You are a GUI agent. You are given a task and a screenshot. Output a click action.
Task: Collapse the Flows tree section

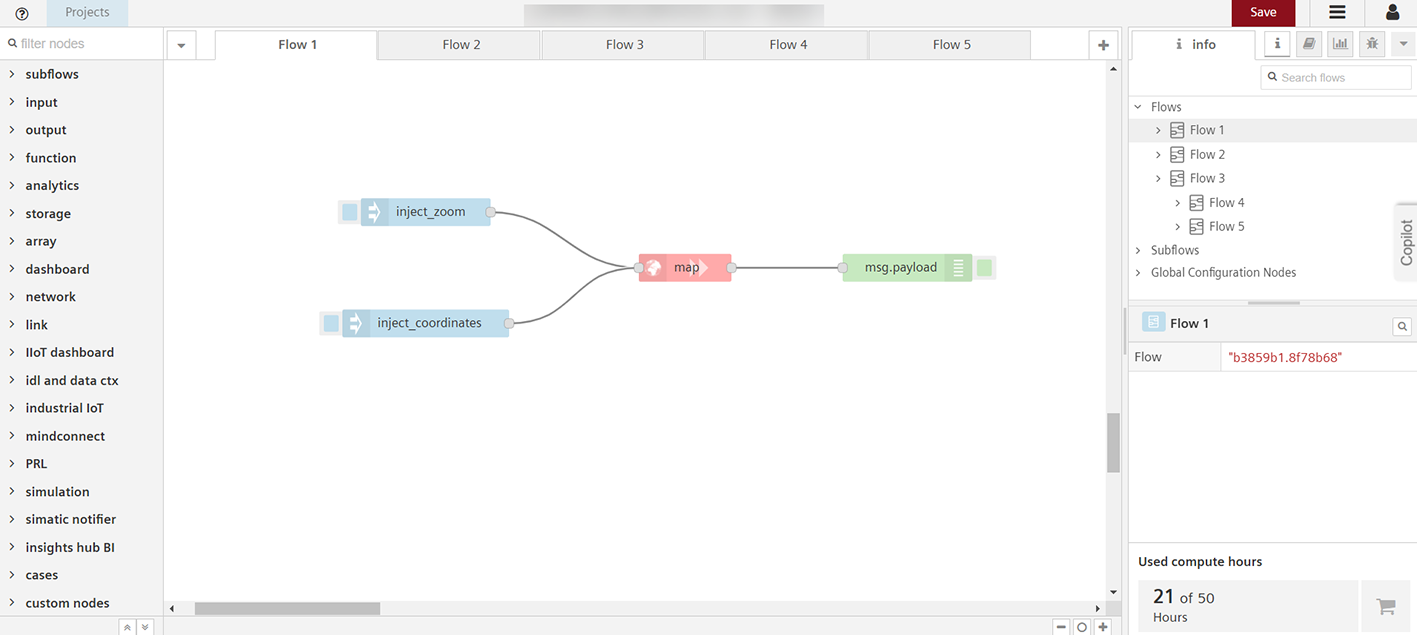1138,107
